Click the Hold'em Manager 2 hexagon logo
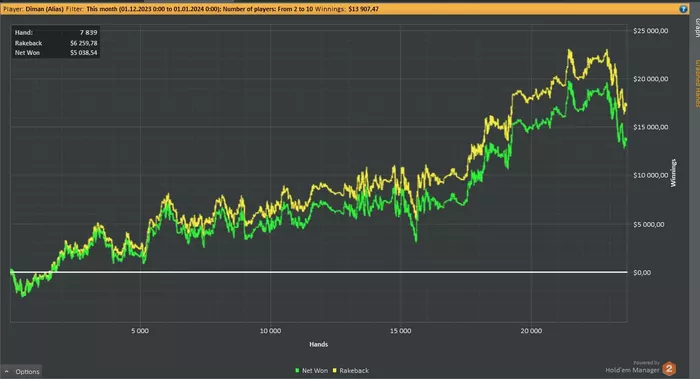 (669, 369)
